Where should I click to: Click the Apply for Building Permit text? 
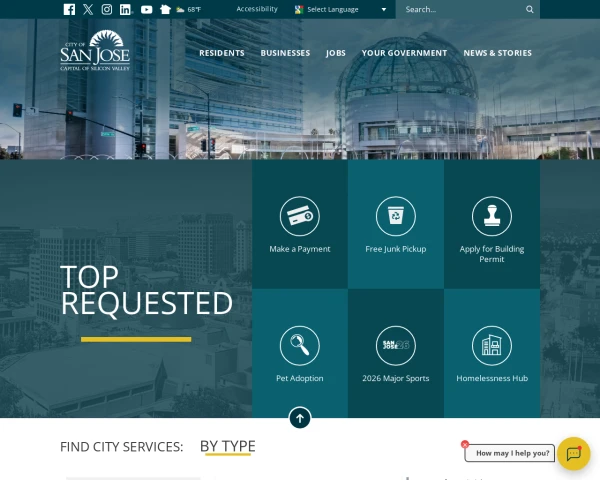(492, 254)
